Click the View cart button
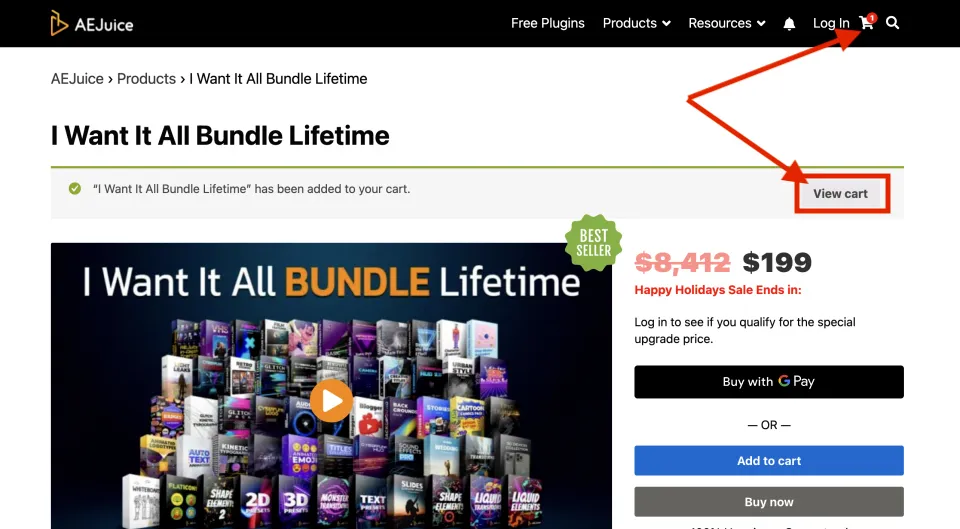The height and width of the screenshot is (529, 960). (x=840, y=193)
